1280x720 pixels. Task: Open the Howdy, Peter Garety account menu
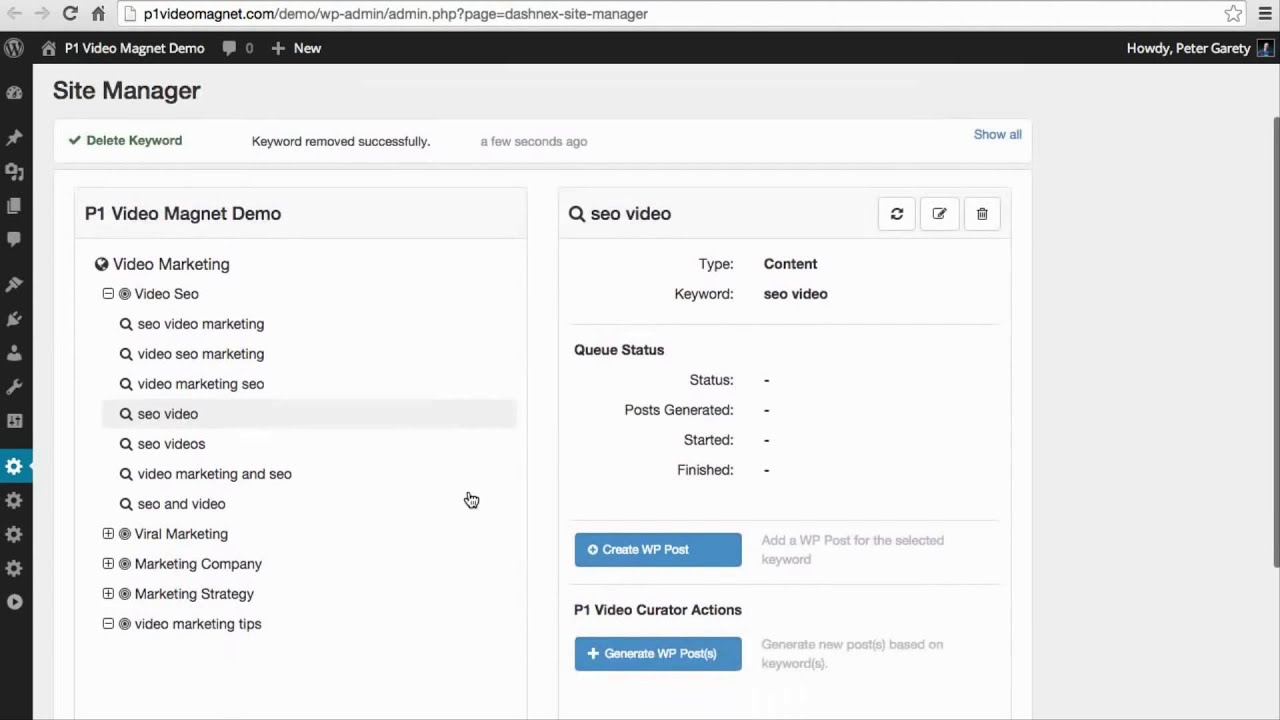[x=1200, y=48]
